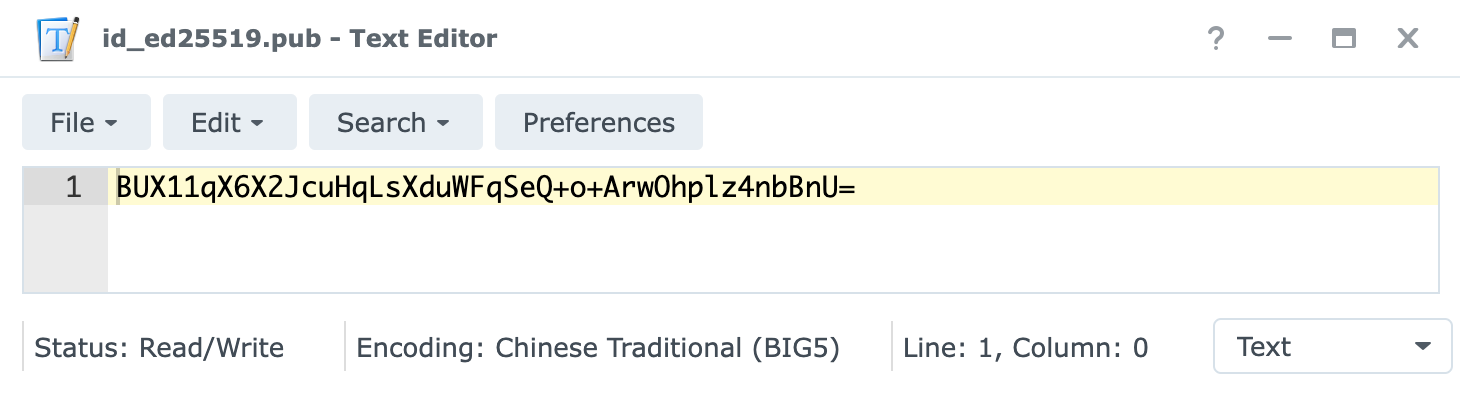
Task: Maximize the Text Editor window
Action: pyautogui.click(x=1344, y=39)
